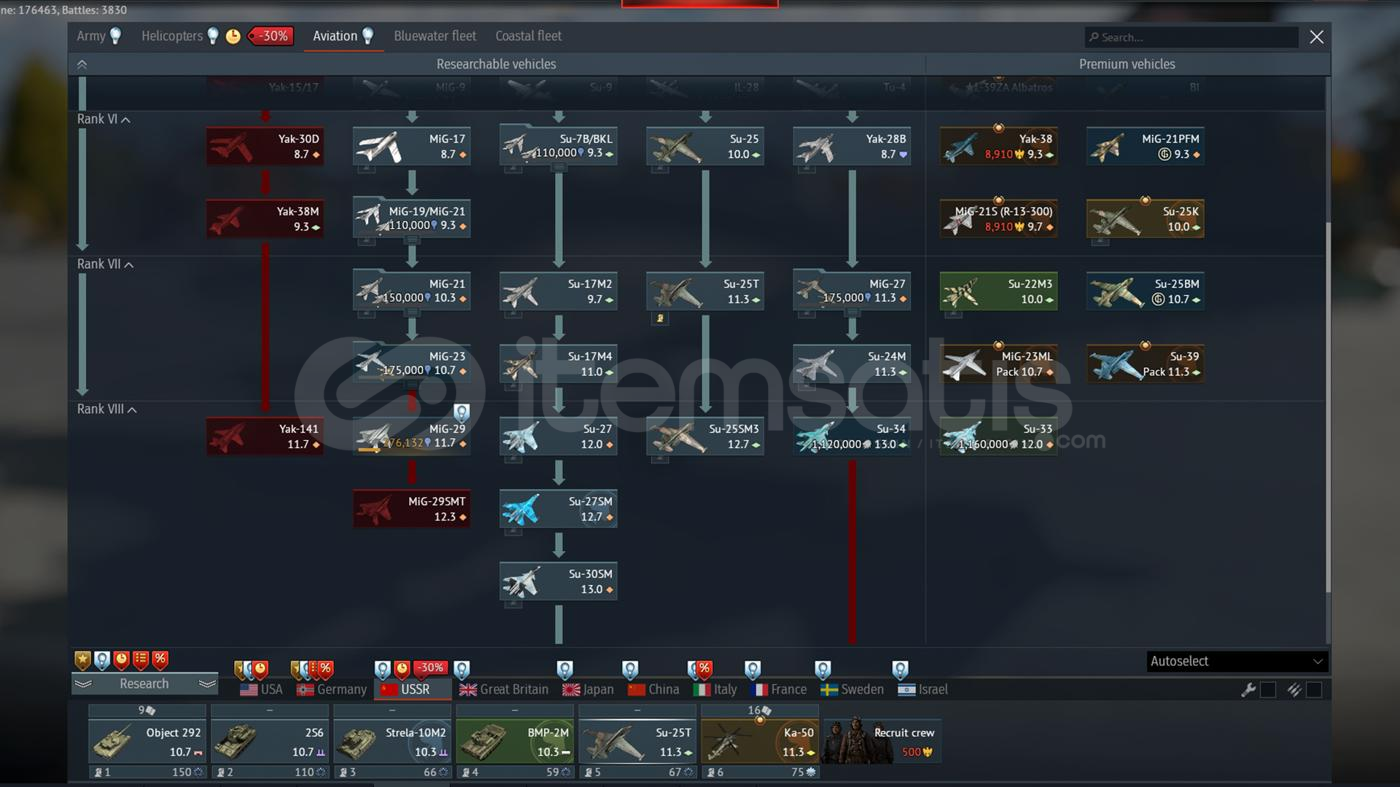
Task: Switch to the Bluewater fleet tab
Action: point(435,36)
